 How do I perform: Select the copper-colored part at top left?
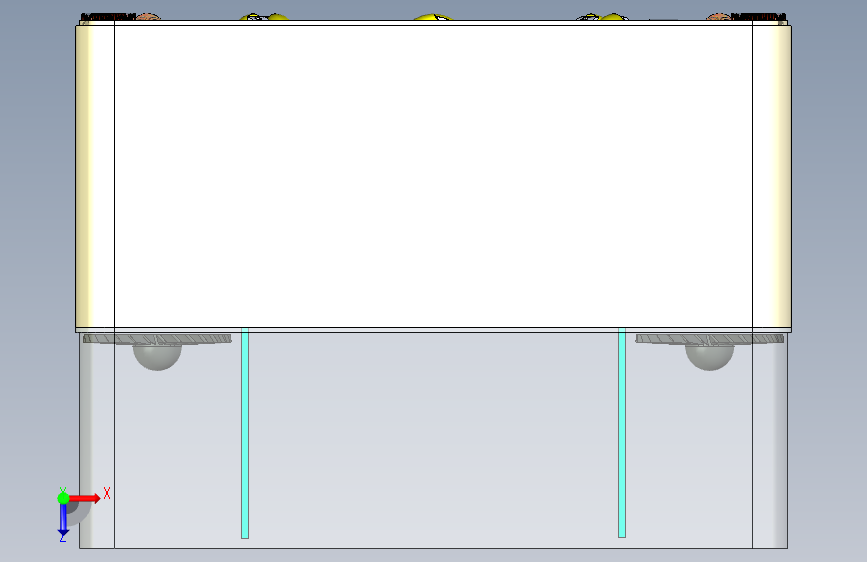pyautogui.click(x=148, y=17)
